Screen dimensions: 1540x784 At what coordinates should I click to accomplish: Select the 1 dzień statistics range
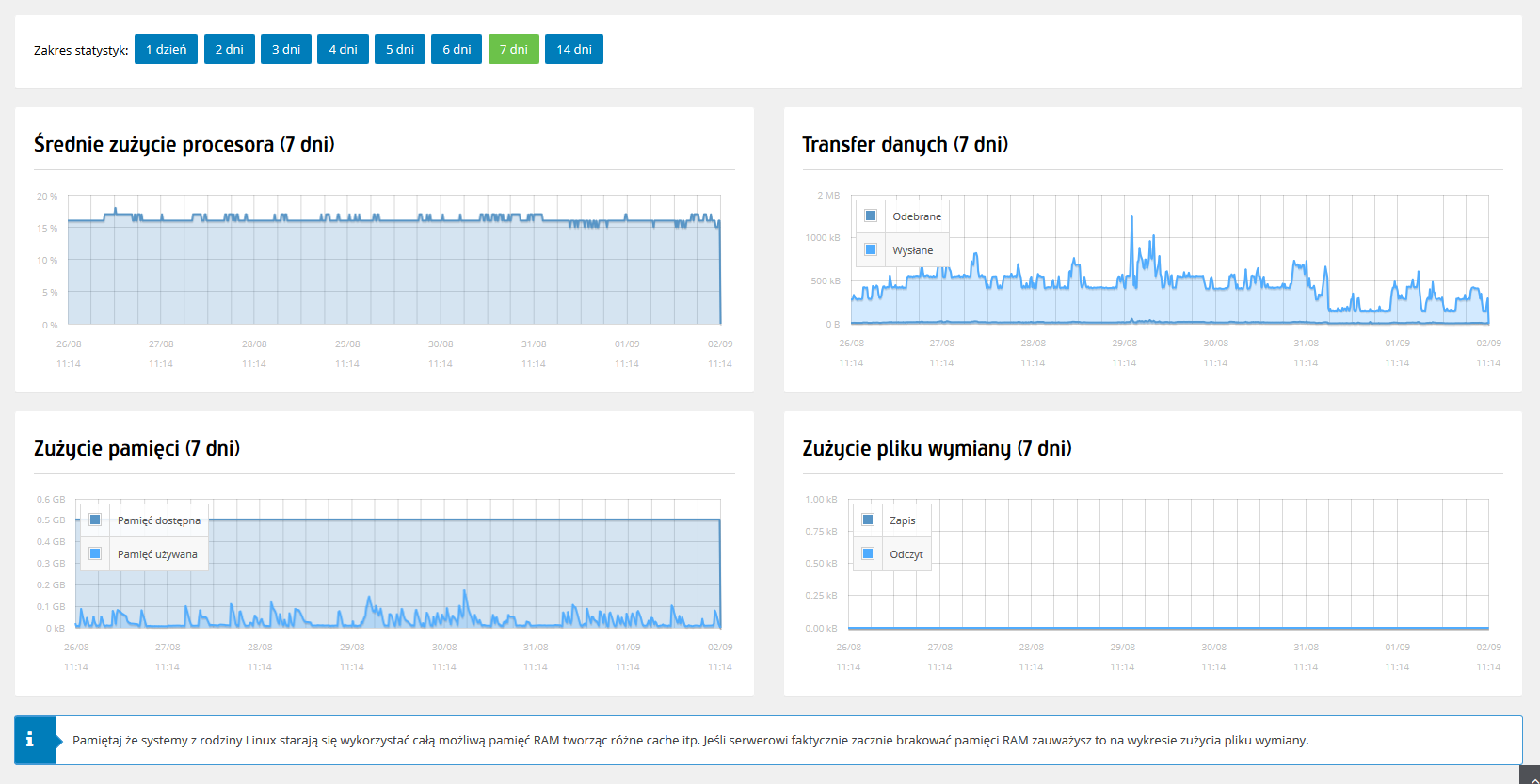(x=166, y=49)
